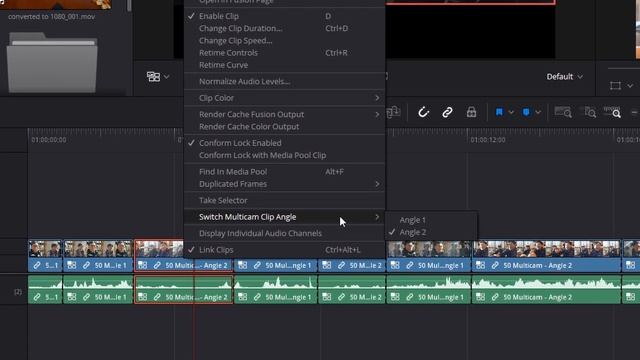Click multicam icon on '50 M...le 1' audio clip
Image resolution: width=640 pixels, height=360 pixels.
(x=72, y=297)
